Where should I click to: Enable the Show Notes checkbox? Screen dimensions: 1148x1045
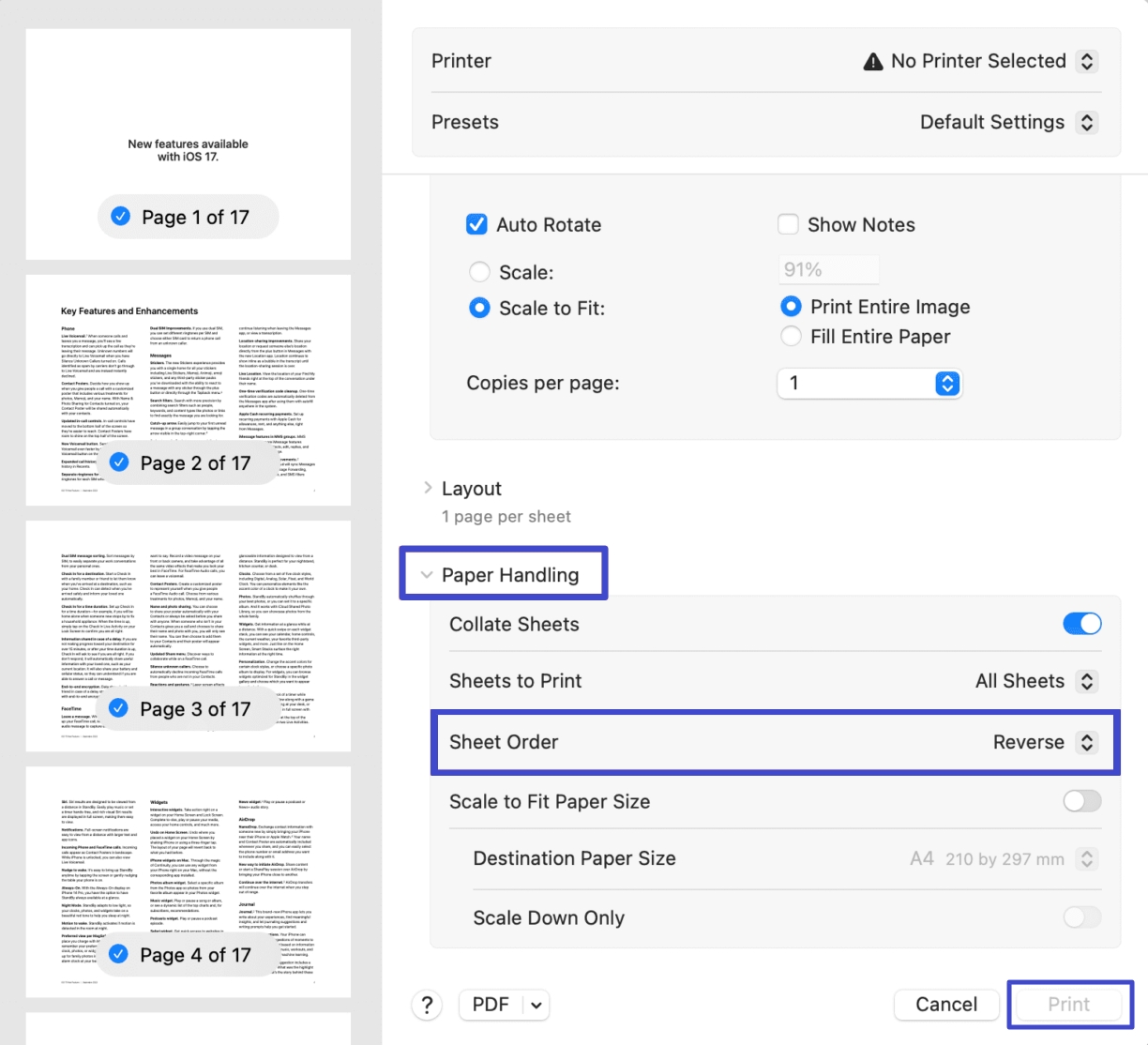click(788, 224)
